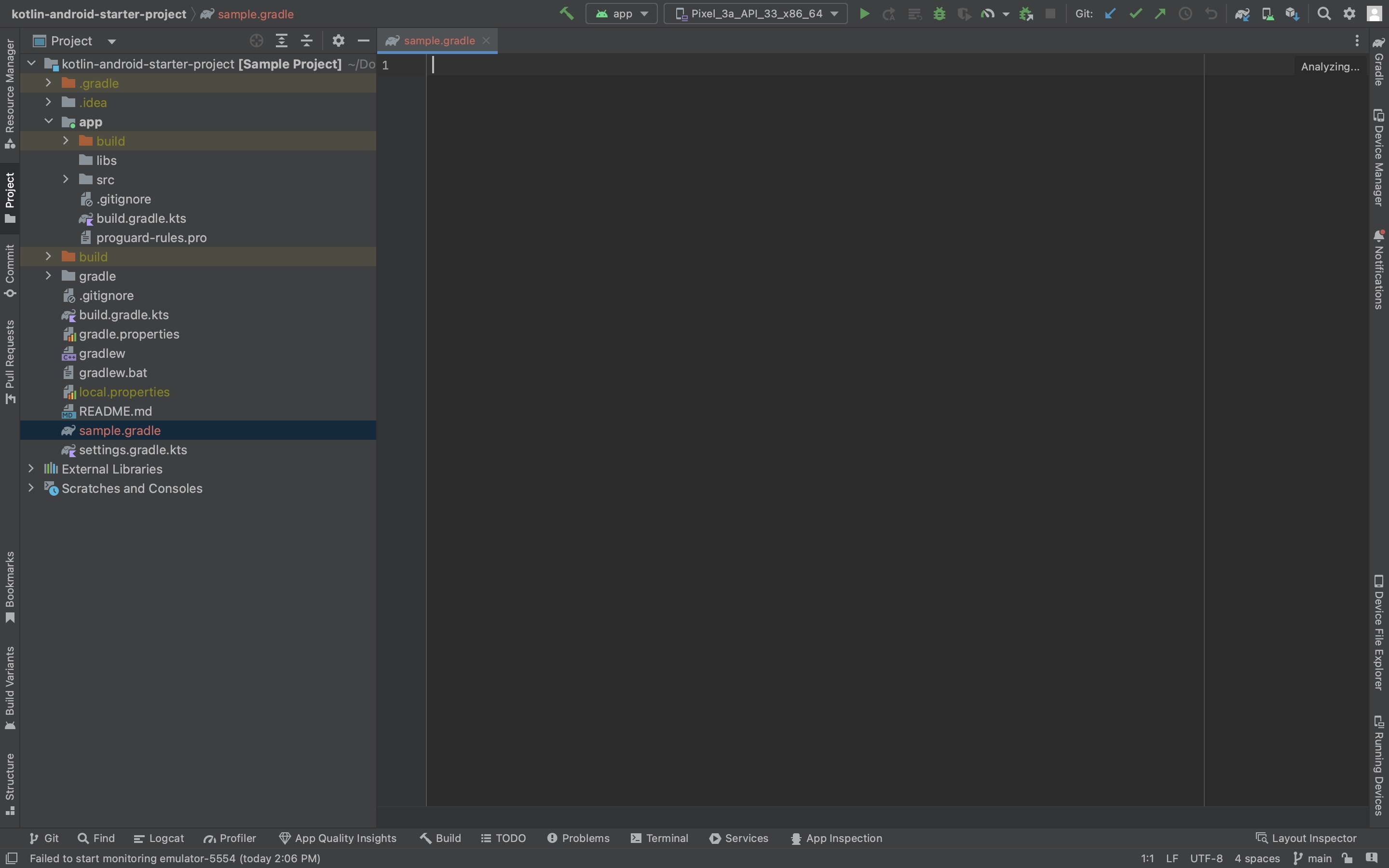Click the Run app button
This screenshot has height=868, width=1389.
point(864,14)
